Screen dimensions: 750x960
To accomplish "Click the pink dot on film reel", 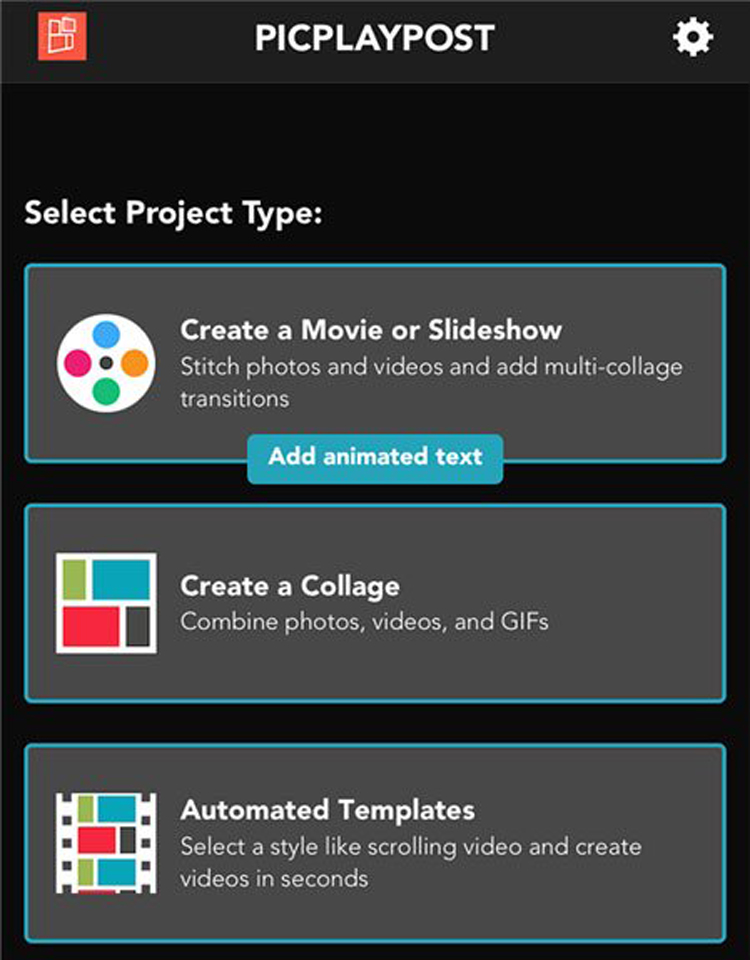I will tap(78, 363).
